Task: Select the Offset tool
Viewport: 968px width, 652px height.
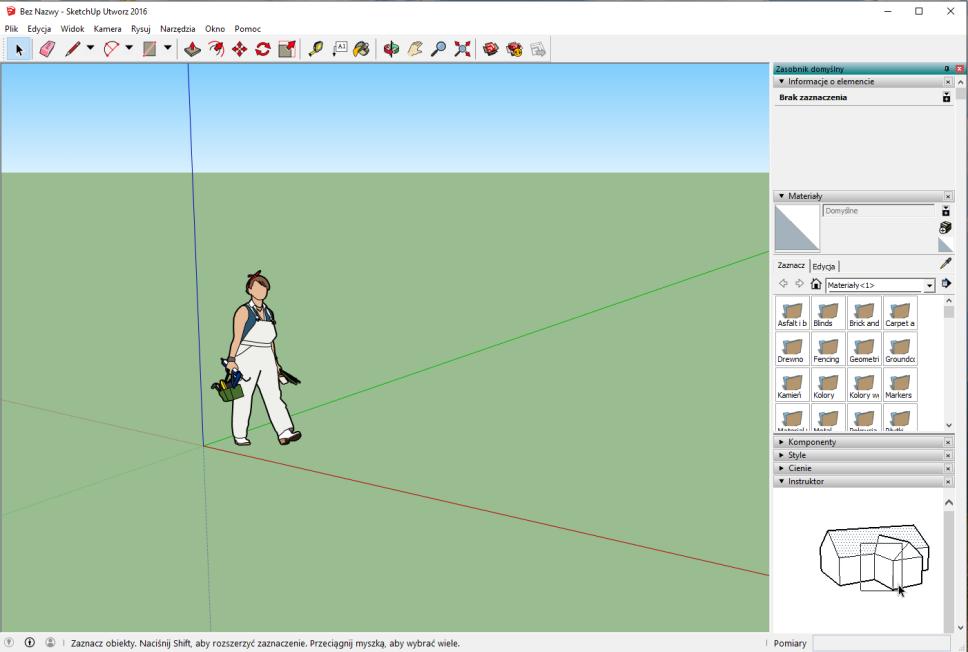Action: [x=216, y=49]
